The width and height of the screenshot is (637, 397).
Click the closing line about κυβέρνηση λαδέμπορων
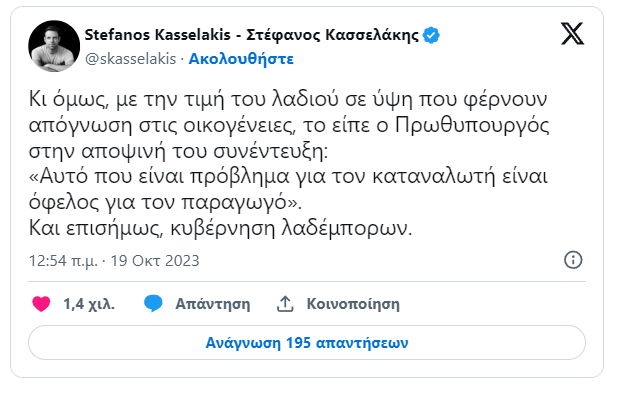tap(220, 228)
